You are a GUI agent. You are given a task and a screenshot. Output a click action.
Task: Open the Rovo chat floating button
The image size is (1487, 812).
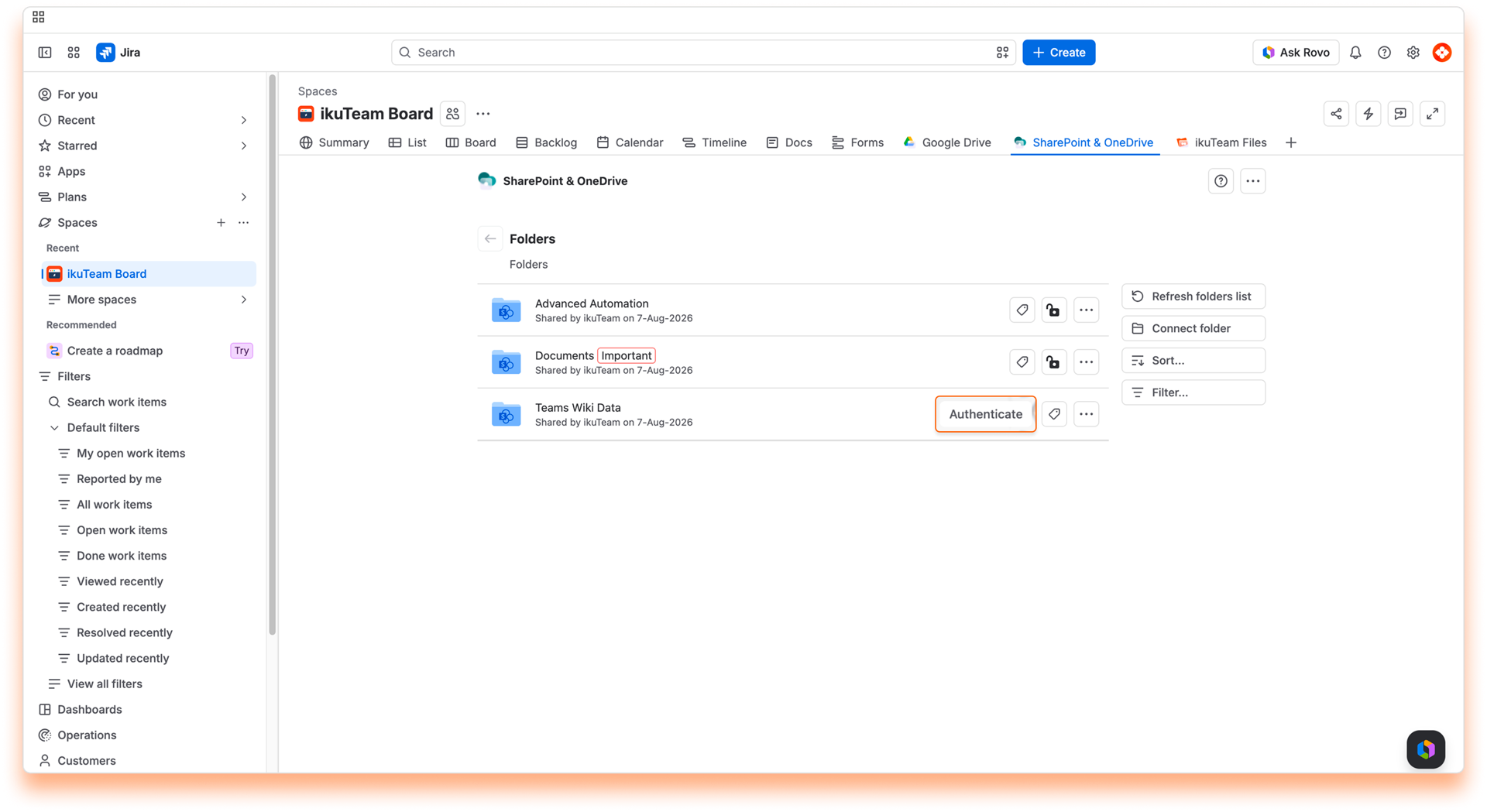(x=1426, y=749)
